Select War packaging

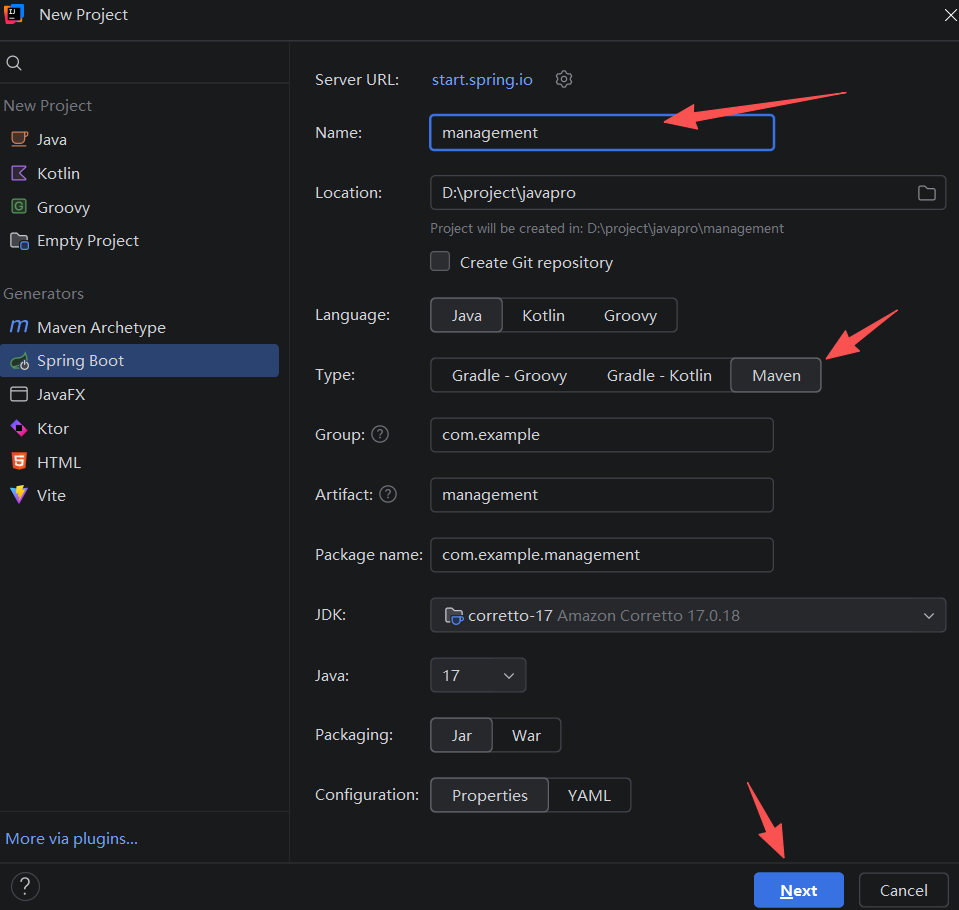click(527, 735)
